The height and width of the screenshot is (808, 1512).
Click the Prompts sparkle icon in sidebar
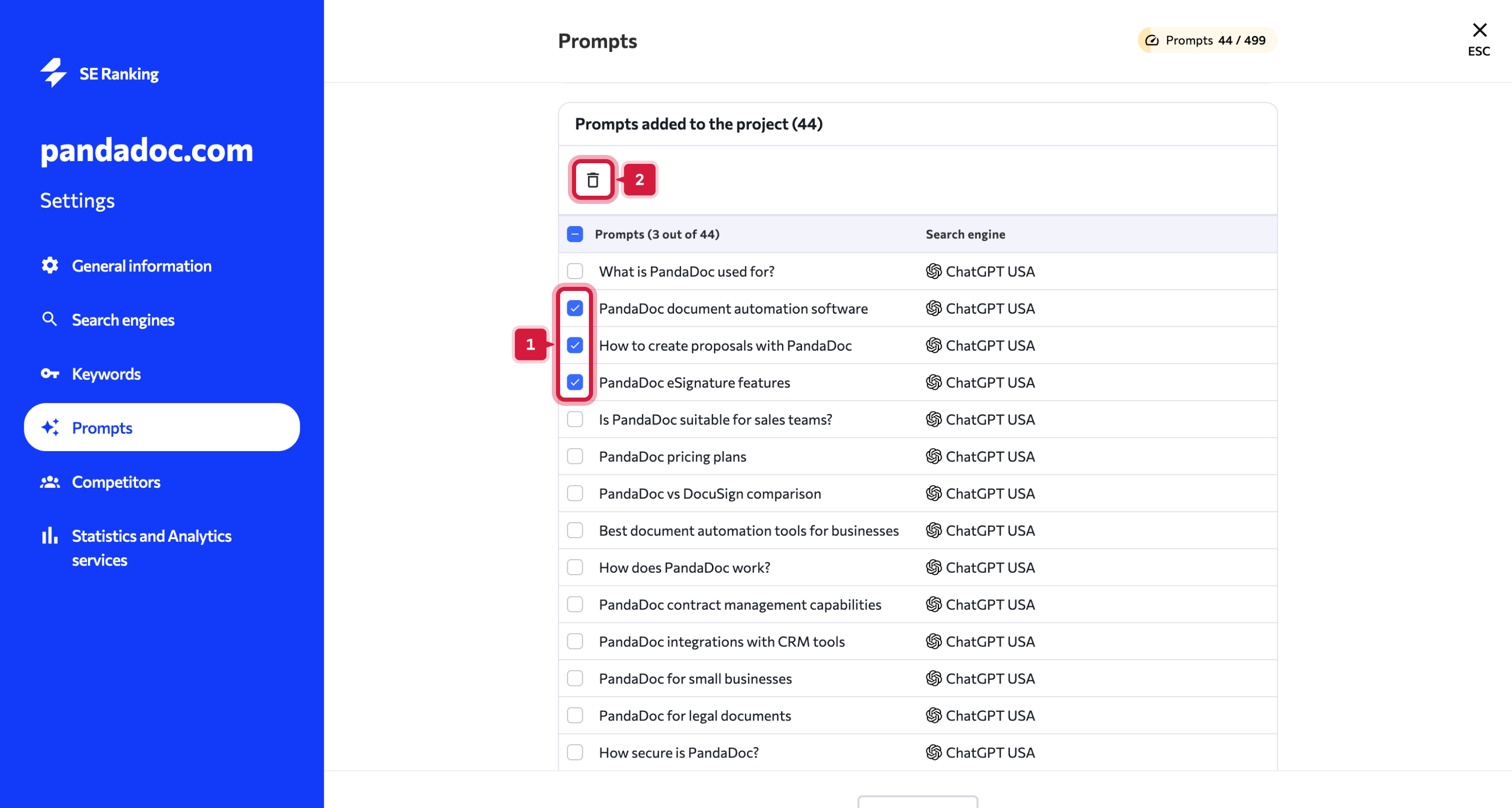click(50, 427)
